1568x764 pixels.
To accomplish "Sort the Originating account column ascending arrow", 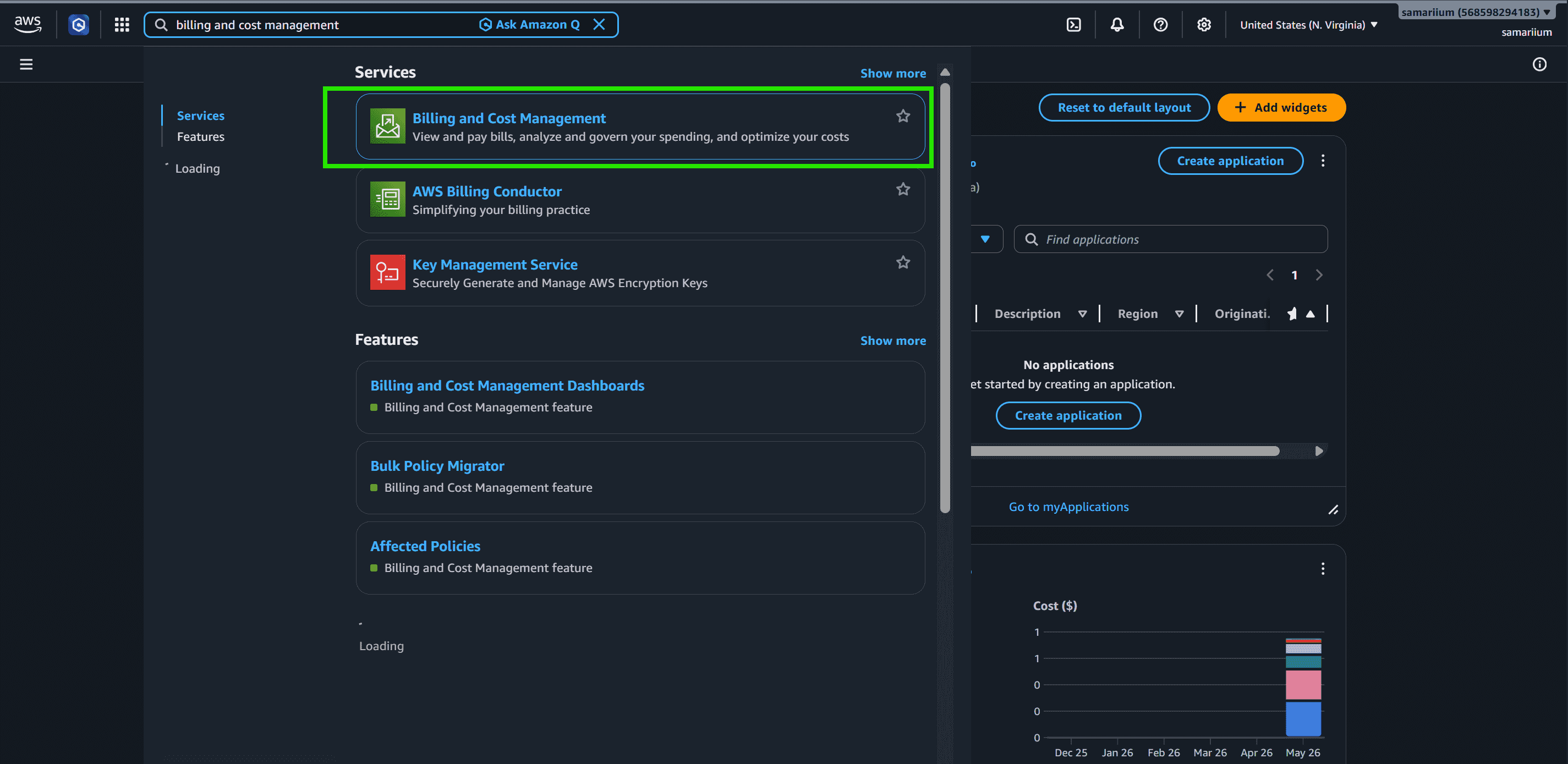I will click(1311, 314).
